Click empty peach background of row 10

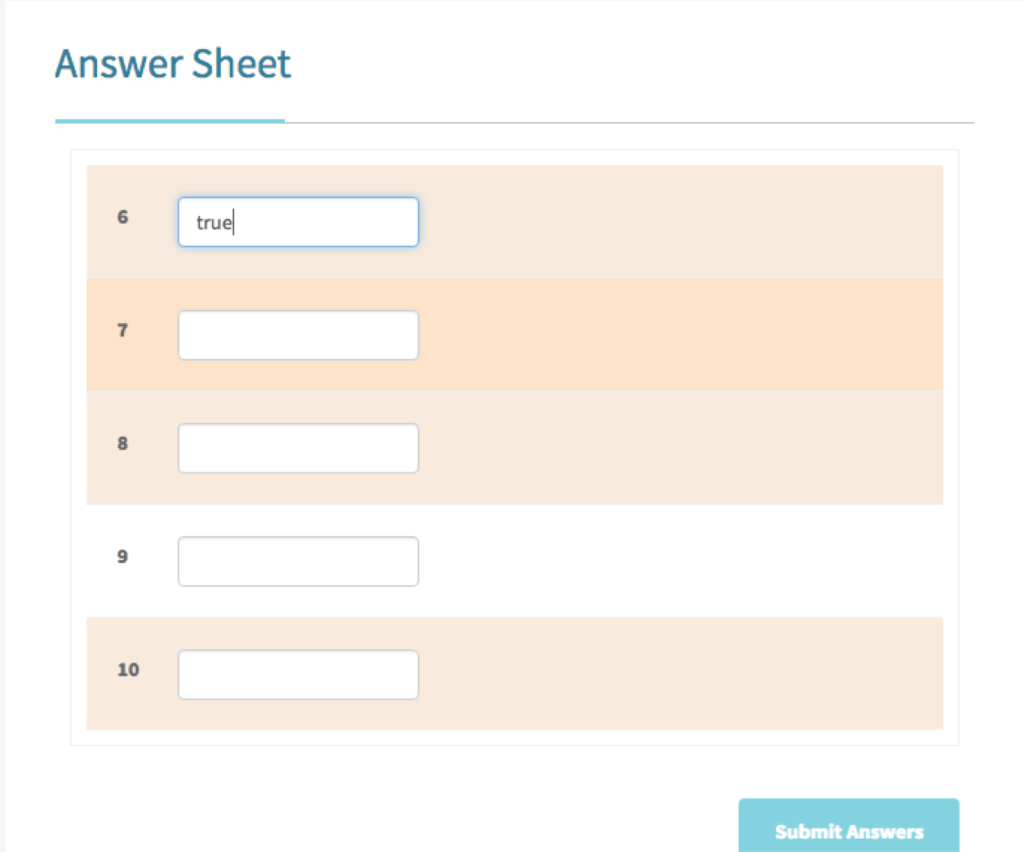tap(679, 674)
